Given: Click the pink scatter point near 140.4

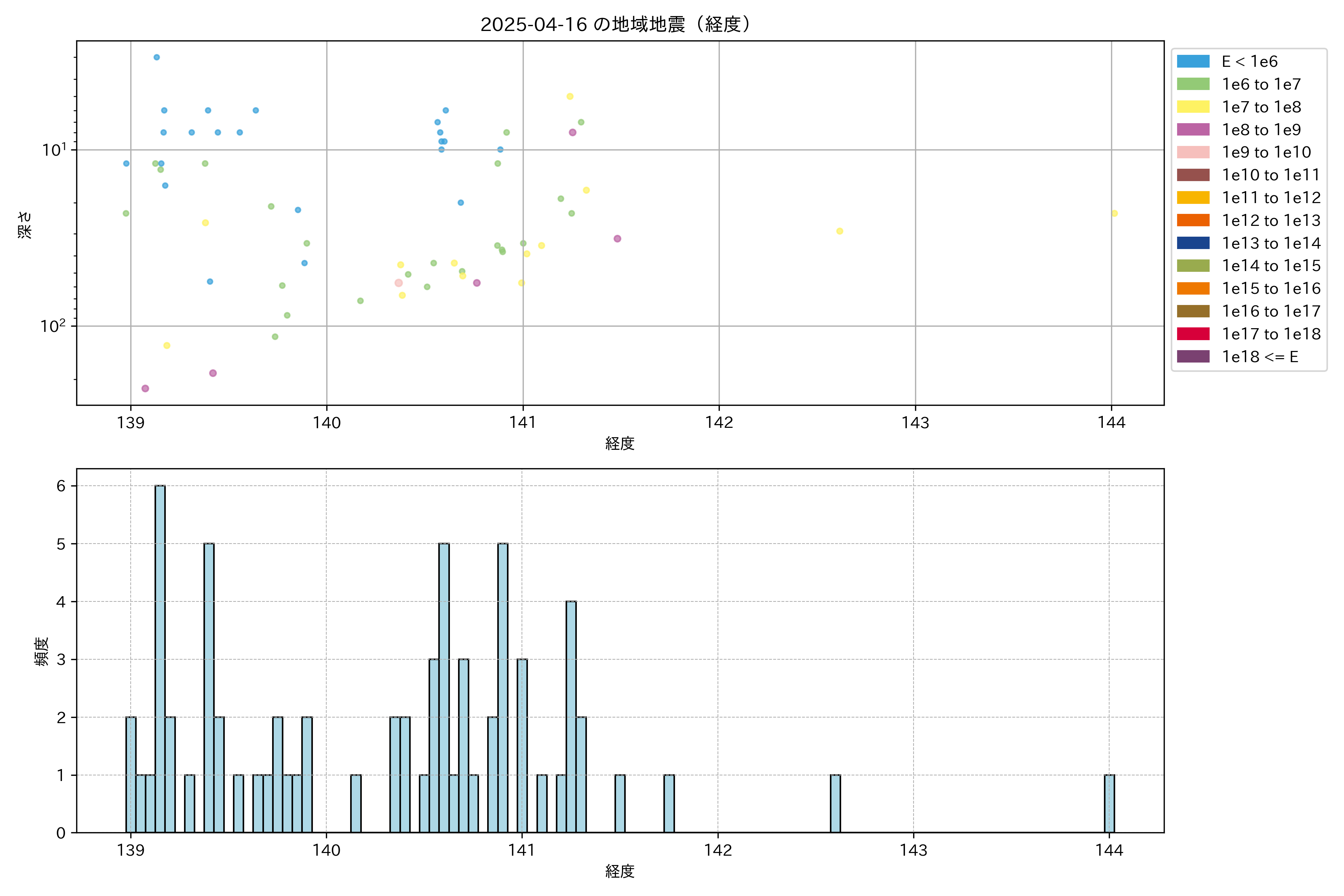Looking at the screenshot, I should coord(399,283).
